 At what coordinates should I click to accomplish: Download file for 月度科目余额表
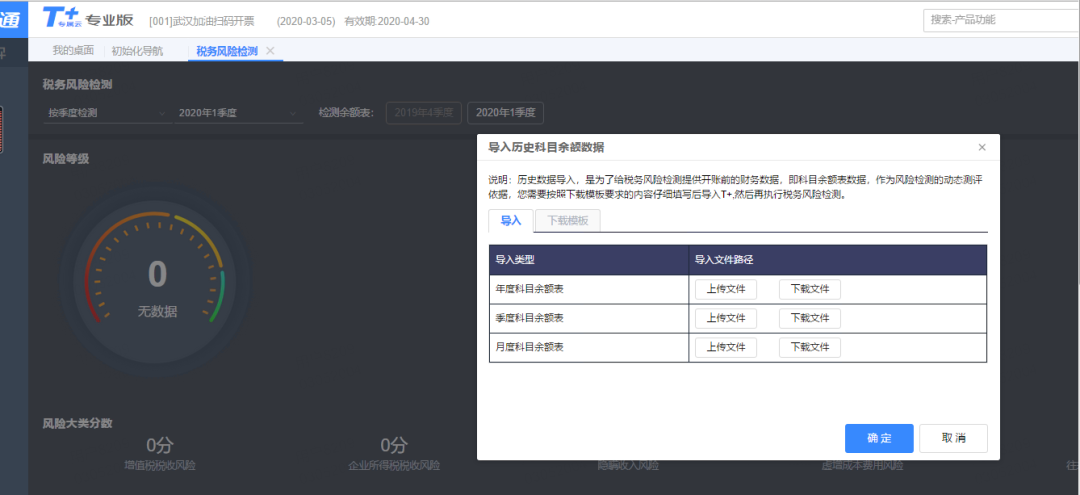pos(809,347)
